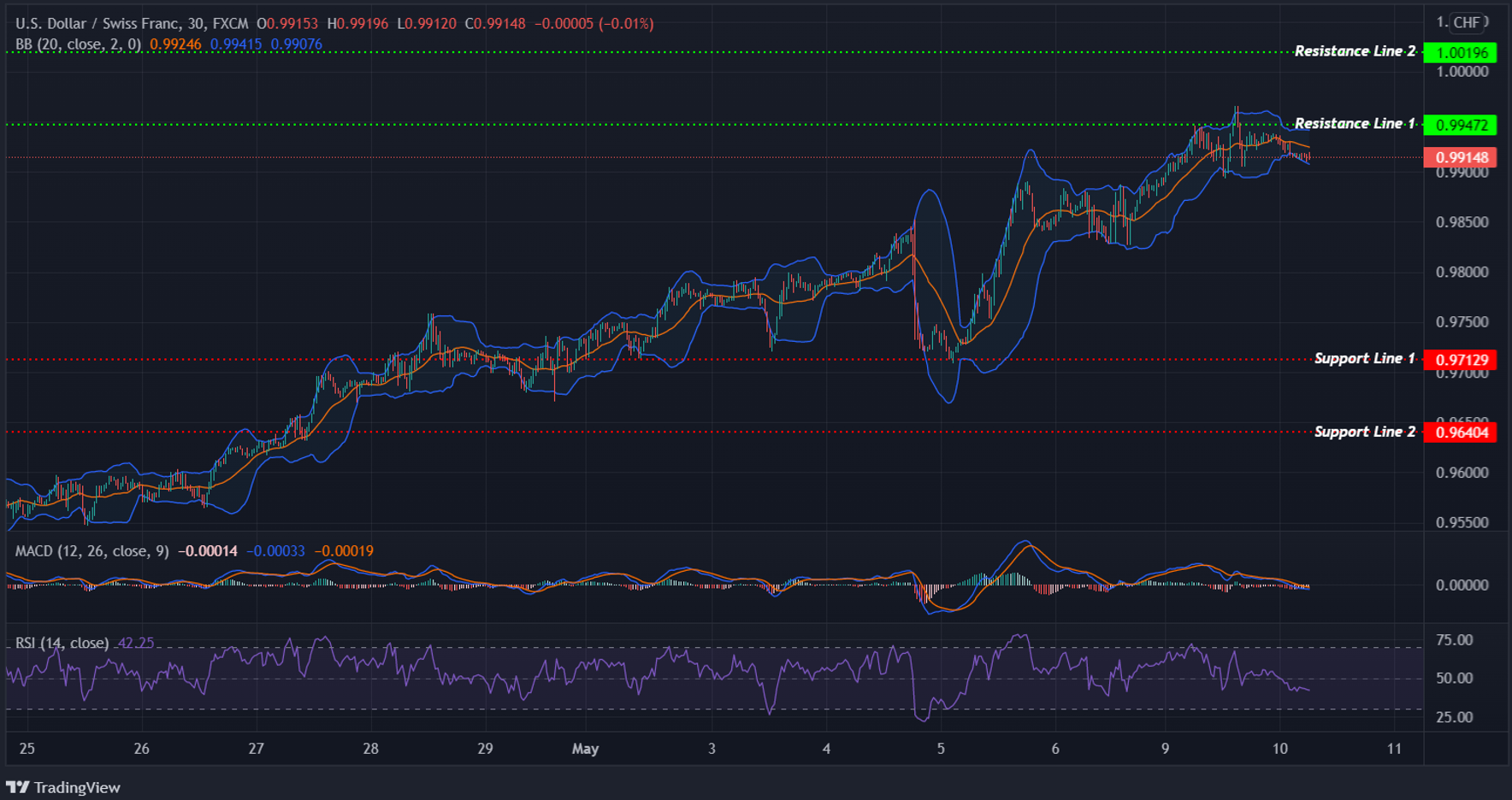Click the Resistance Line 1 text on the chart
The image size is (1512, 800).
(1354, 123)
